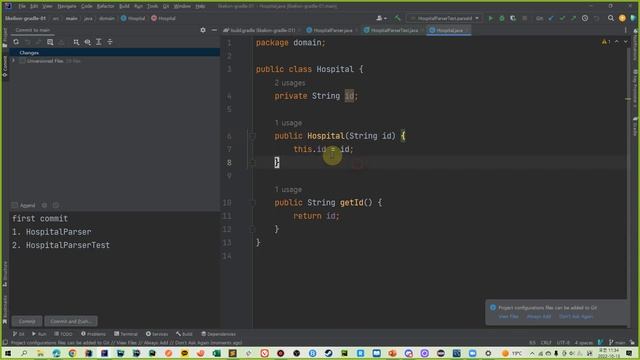Viewport: 640px width, 360px height.
Task: Open commit message history icon
Action: (x=56, y=205)
